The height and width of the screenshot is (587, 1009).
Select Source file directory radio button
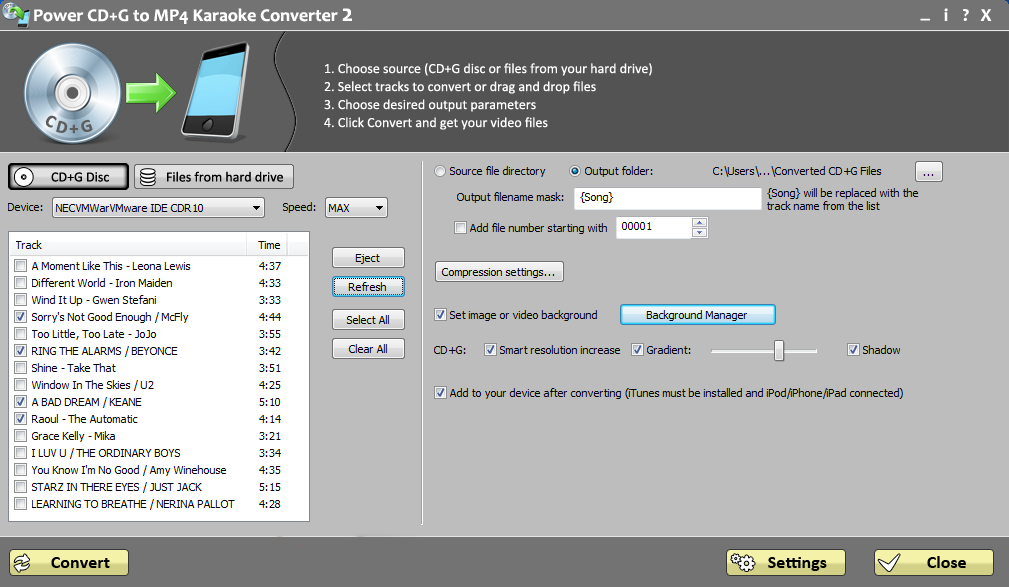tap(440, 171)
